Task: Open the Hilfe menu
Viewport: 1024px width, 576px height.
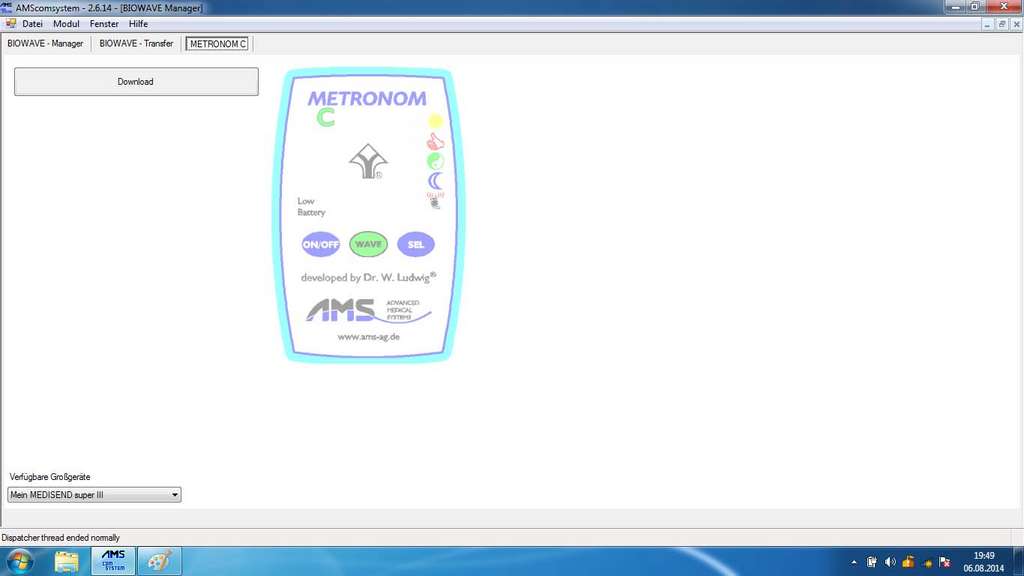Action: 138,24
